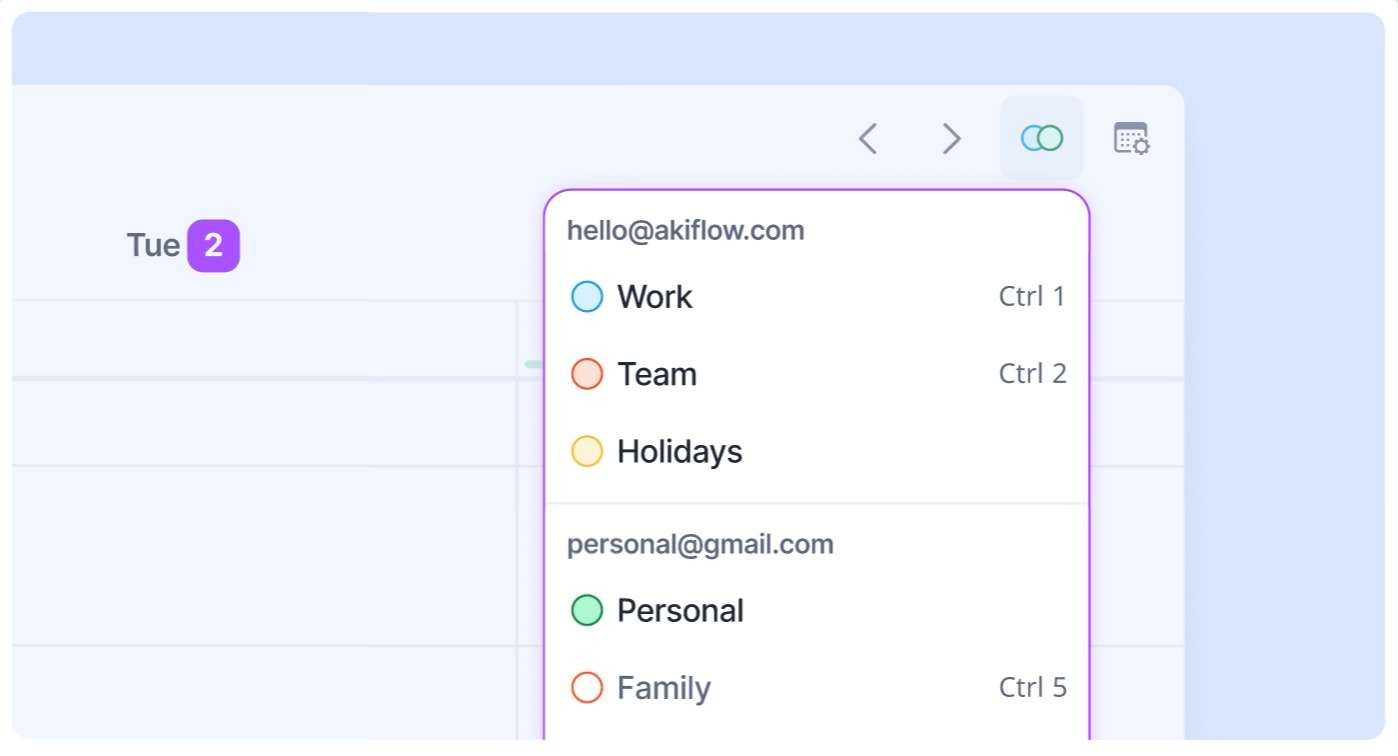Enable the unfilled Family calendar circle
The image size is (1398, 756).
587,688
